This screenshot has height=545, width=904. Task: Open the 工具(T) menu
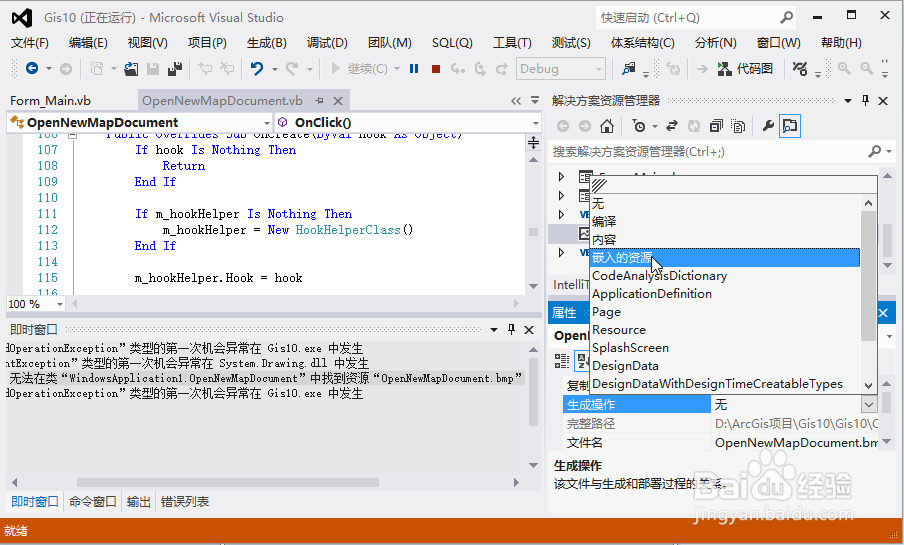point(512,43)
